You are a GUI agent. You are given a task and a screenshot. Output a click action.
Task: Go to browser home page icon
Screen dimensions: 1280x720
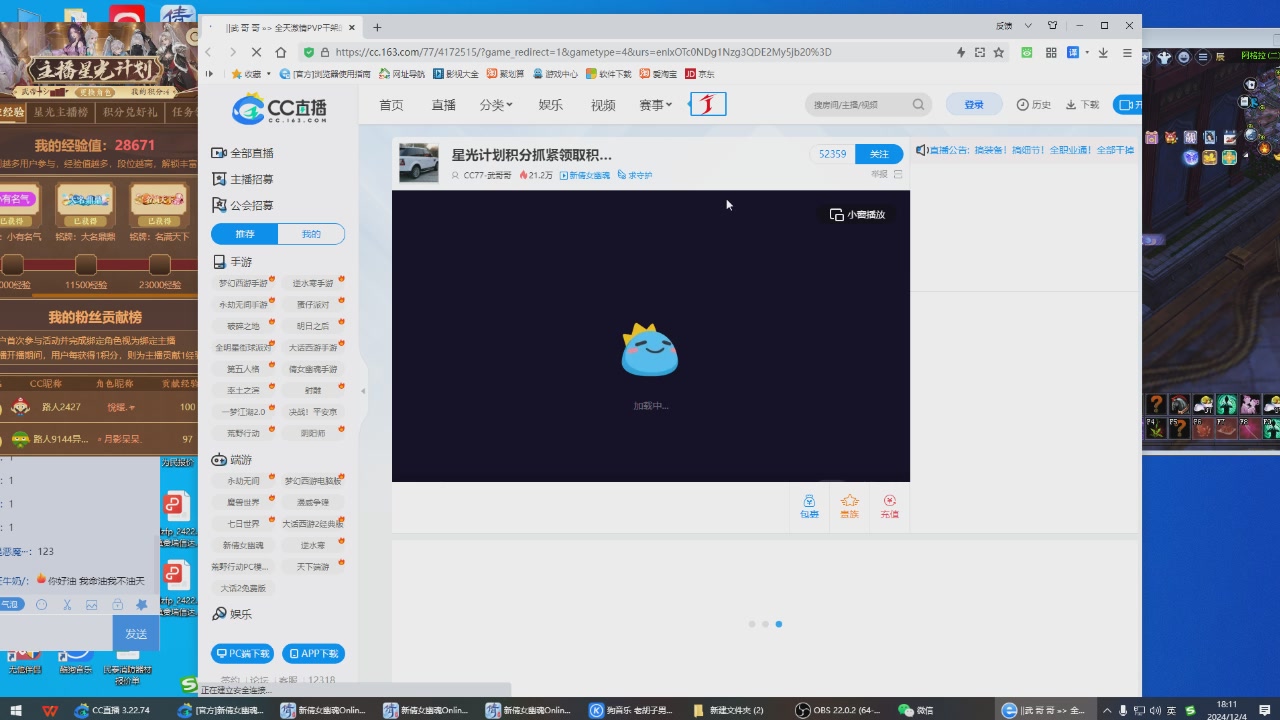click(281, 52)
